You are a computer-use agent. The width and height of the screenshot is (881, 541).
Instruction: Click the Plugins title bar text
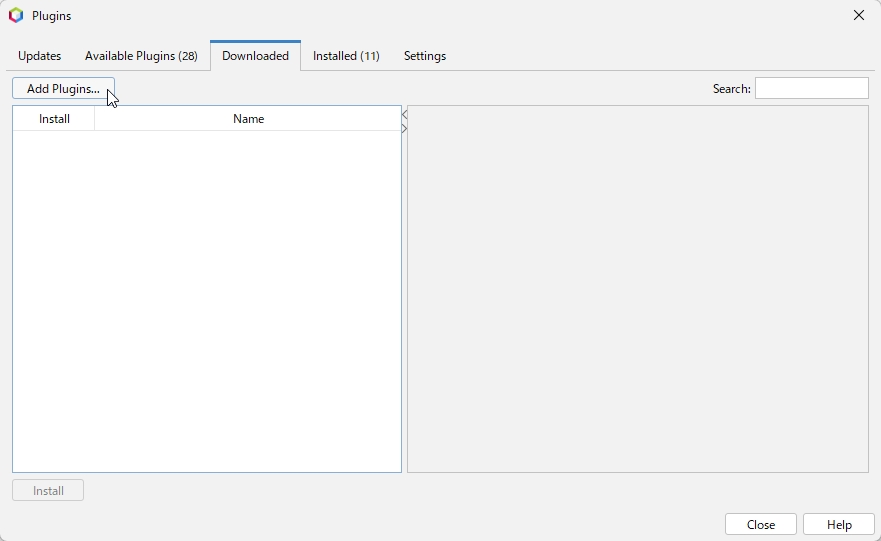pos(51,16)
